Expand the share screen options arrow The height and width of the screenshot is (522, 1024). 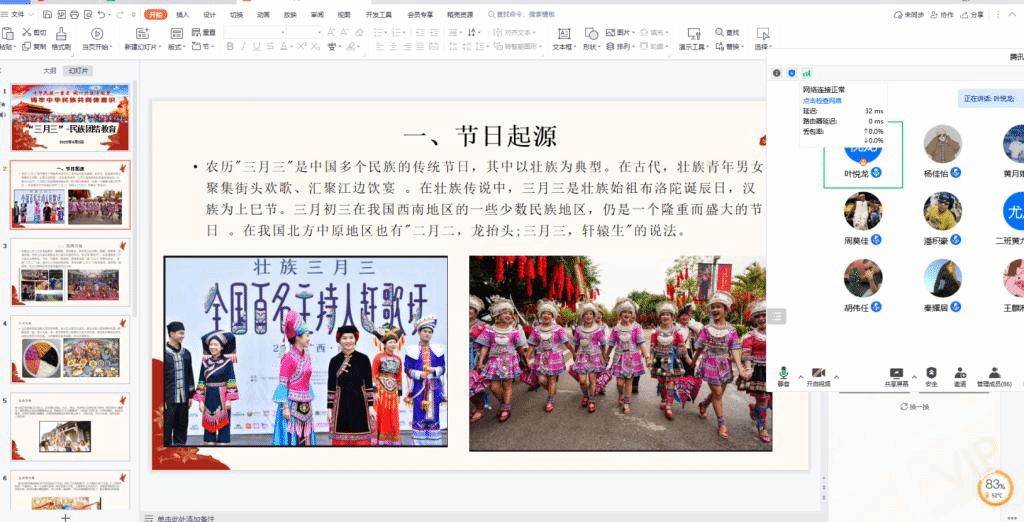(913, 376)
